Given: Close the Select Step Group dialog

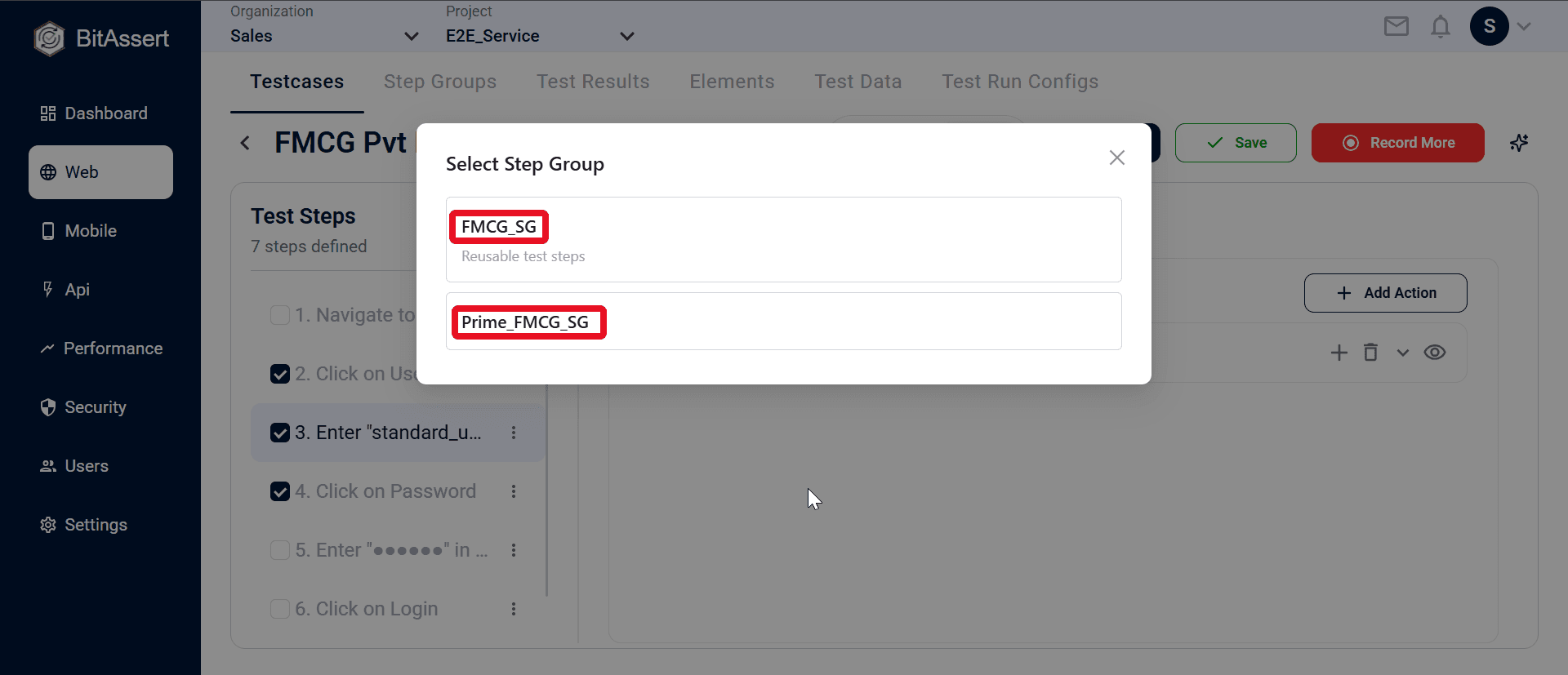Looking at the screenshot, I should pos(1117,158).
